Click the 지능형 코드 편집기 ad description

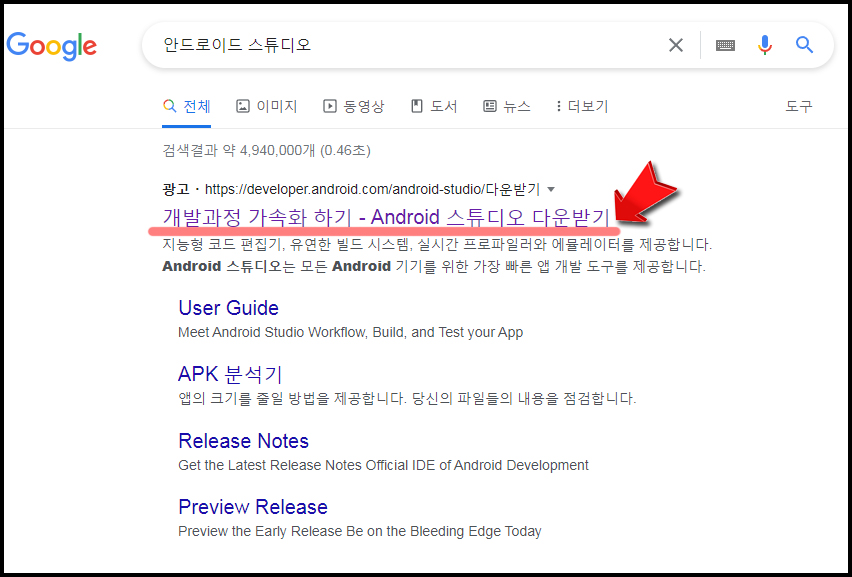click(437, 255)
